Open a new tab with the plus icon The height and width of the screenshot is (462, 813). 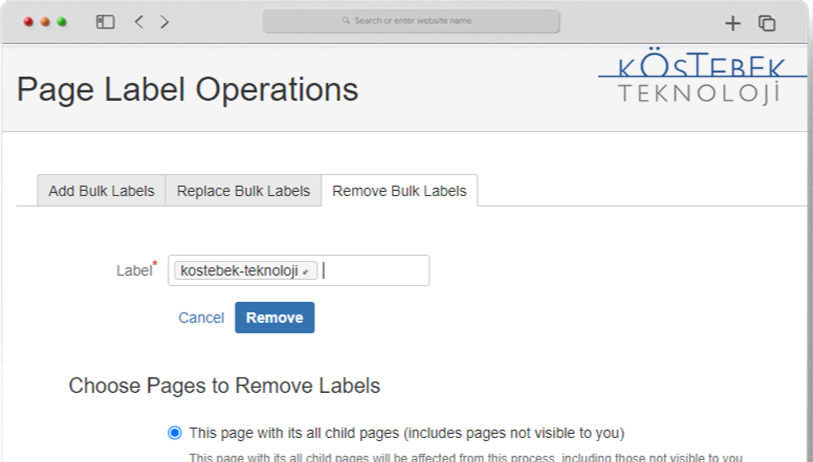coord(733,23)
